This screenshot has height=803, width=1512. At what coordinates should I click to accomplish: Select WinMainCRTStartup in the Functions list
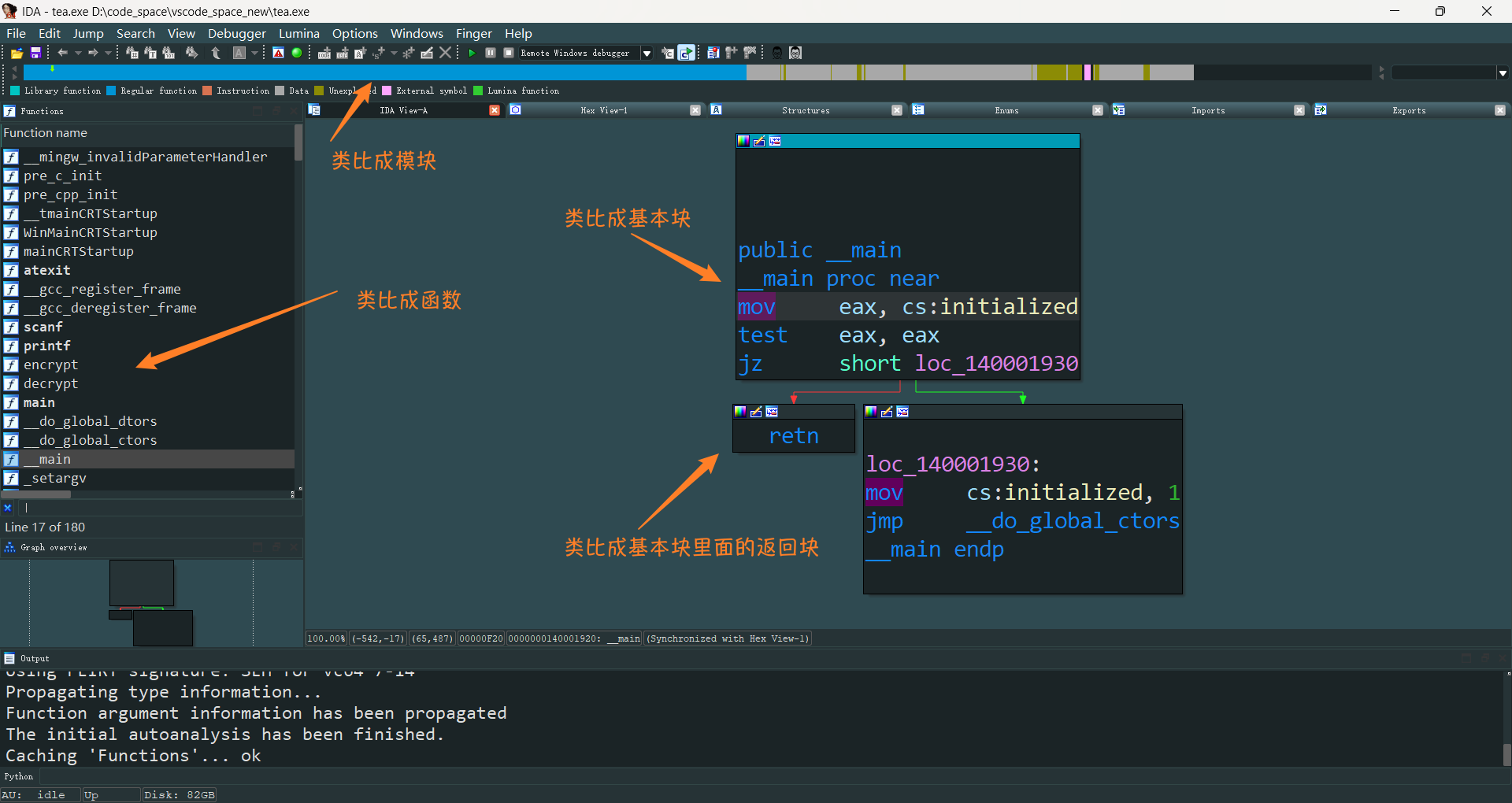[x=147, y=232]
